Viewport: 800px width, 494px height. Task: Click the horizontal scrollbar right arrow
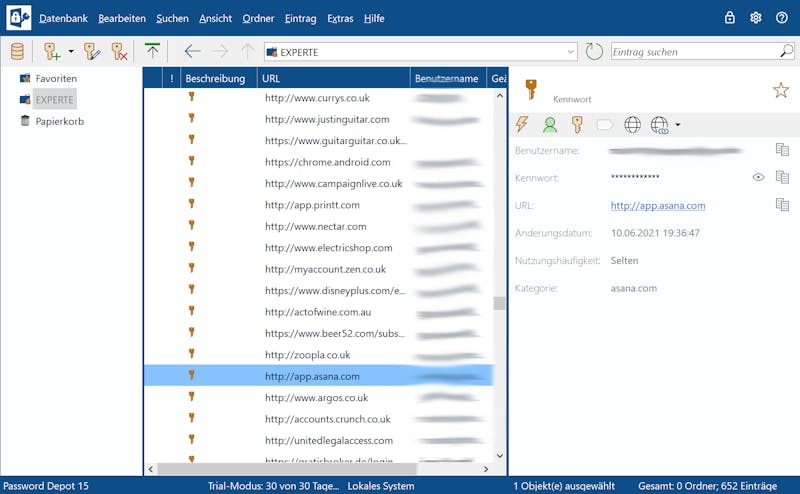(486, 469)
